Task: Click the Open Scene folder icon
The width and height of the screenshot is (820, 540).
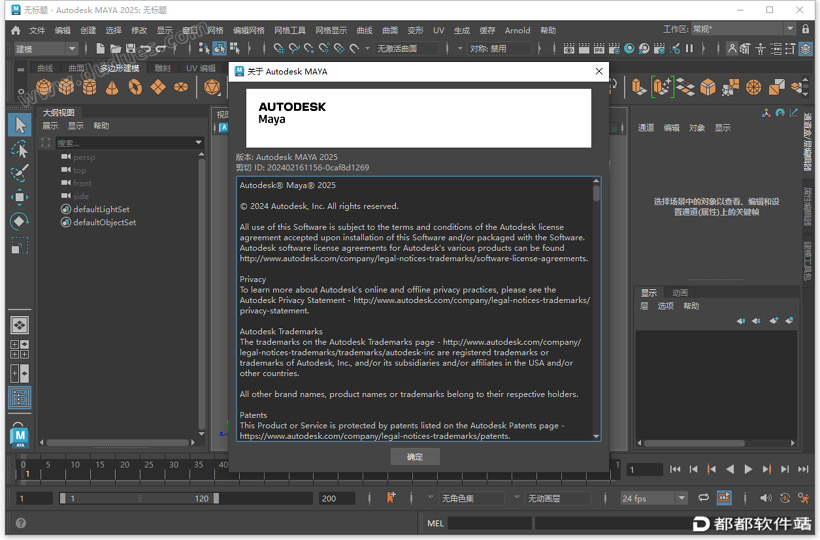Action: (115, 49)
